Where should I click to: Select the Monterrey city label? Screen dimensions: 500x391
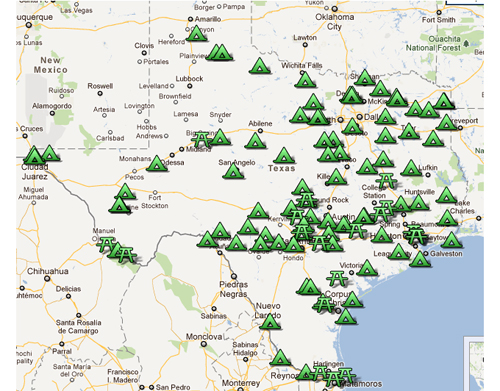click(x=241, y=383)
